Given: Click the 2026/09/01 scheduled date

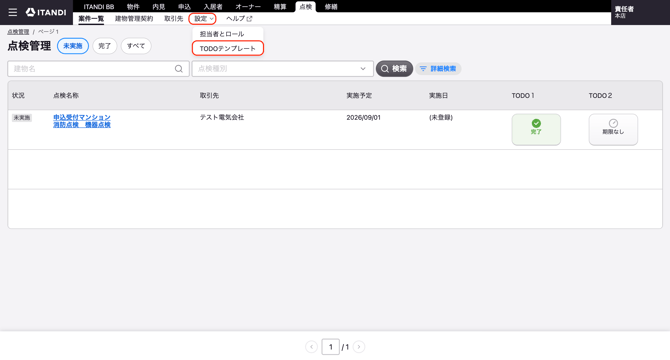Looking at the screenshot, I should [363, 117].
